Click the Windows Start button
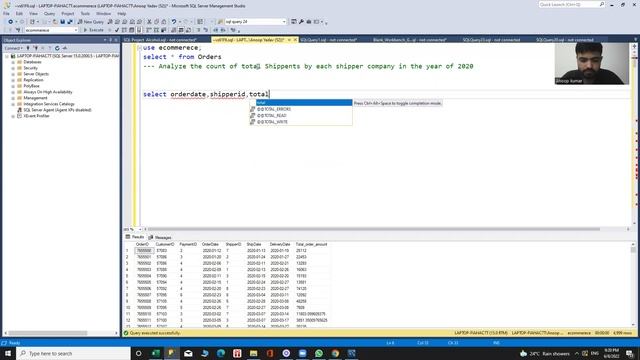Viewport: 640px width, 360px height. pyautogui.click(x=8, y=353)
